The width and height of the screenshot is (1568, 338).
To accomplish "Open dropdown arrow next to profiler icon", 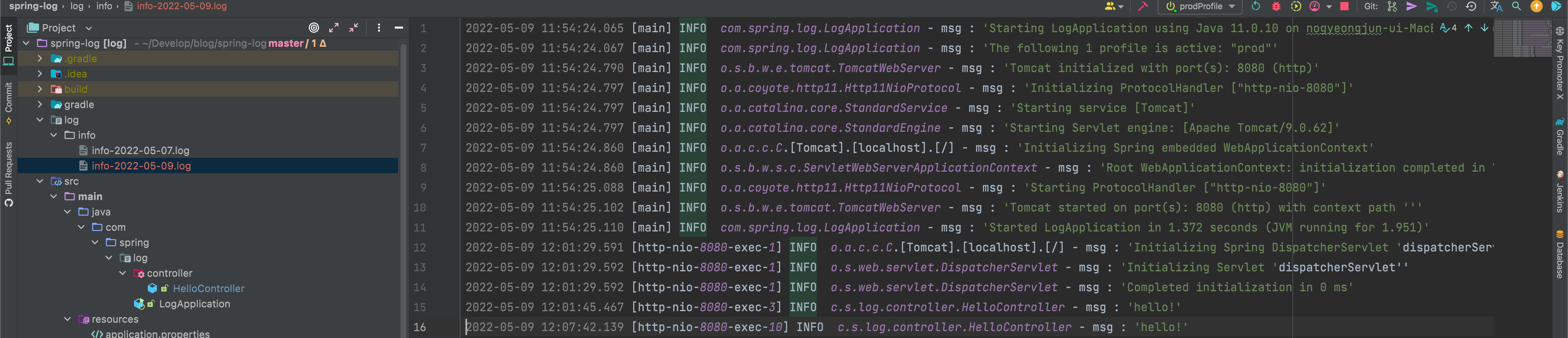I will [x=1329, y=7].
